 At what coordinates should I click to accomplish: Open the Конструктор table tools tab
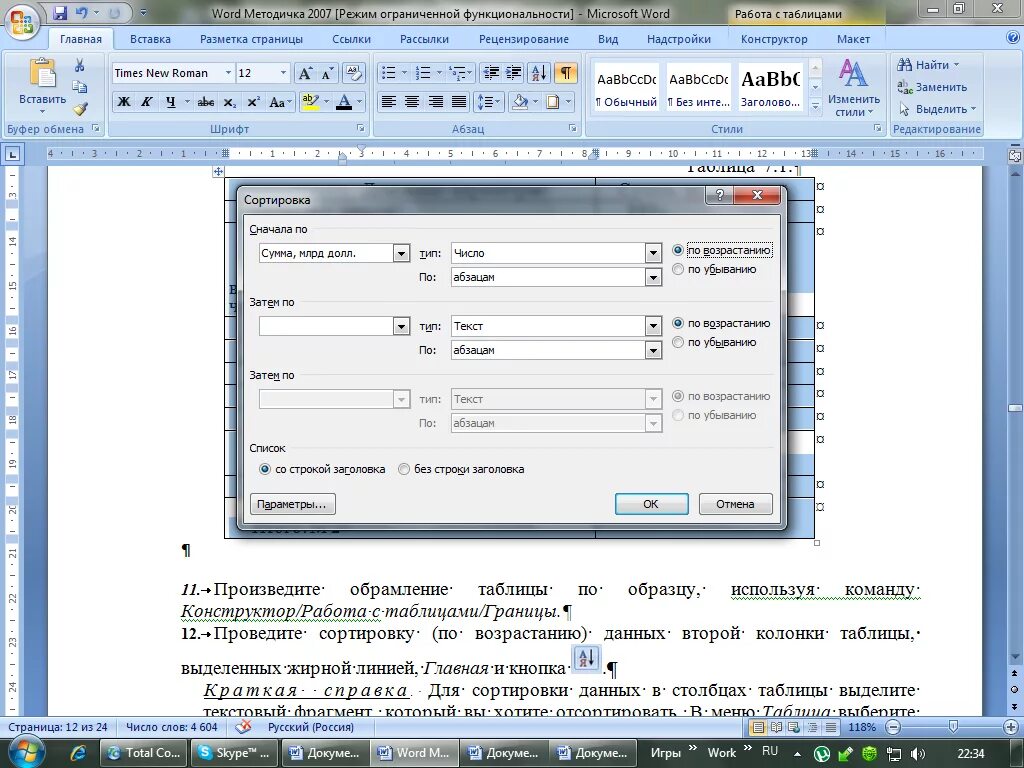point(774,39)
